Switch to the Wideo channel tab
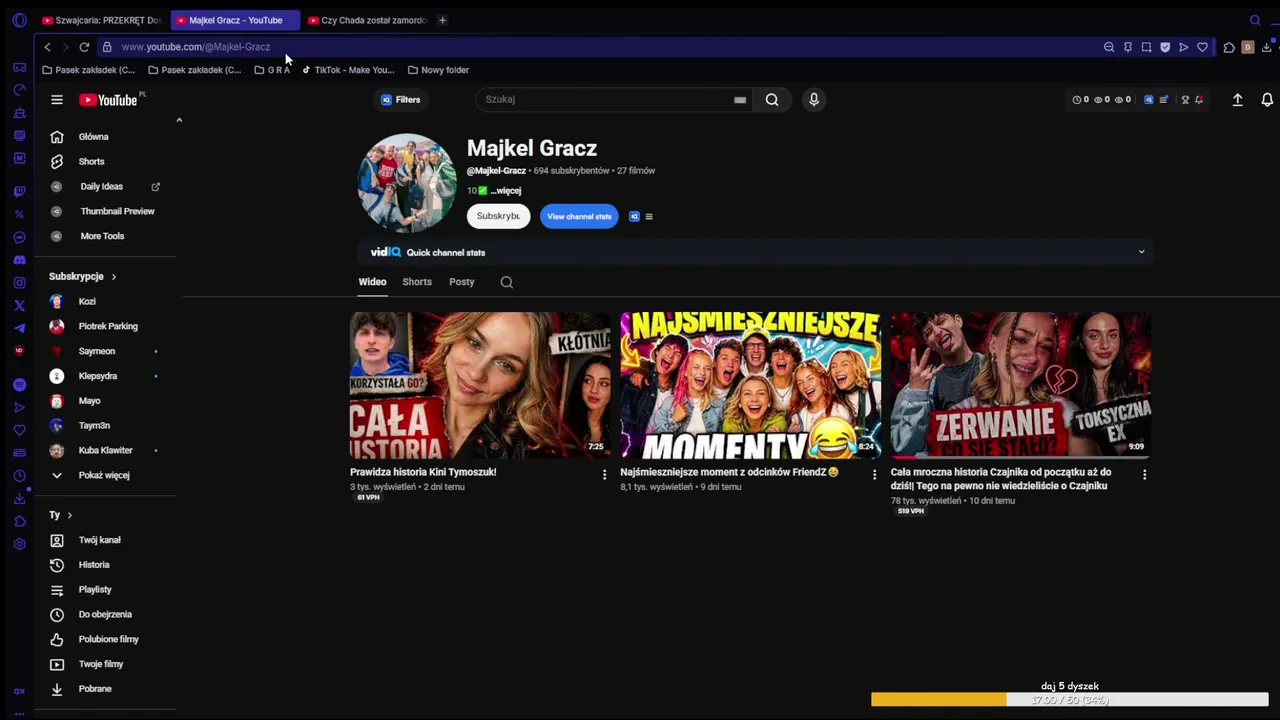Image resolution: width=1280 pixels, height=720 pixels. 372,282
